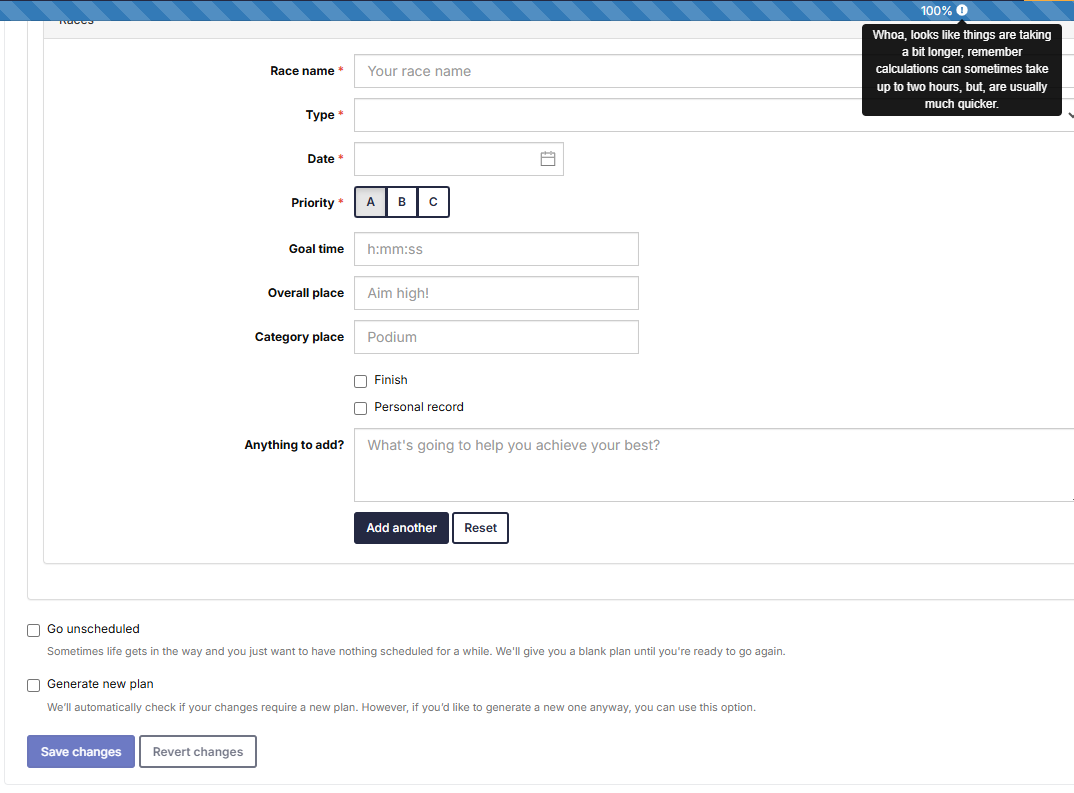Click the Category place input box
Viewport: 1074px width, 793px height.
click(x=496, y=337)
